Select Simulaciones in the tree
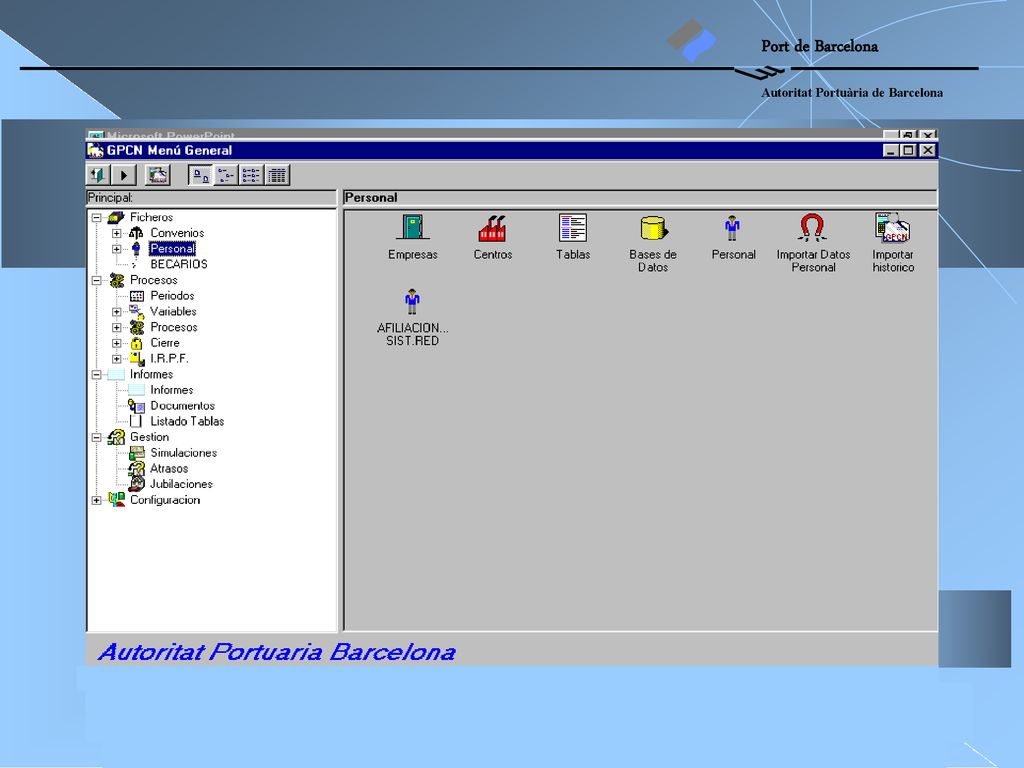This screenshot has height=768, width=1024. (x=184, y=453)
